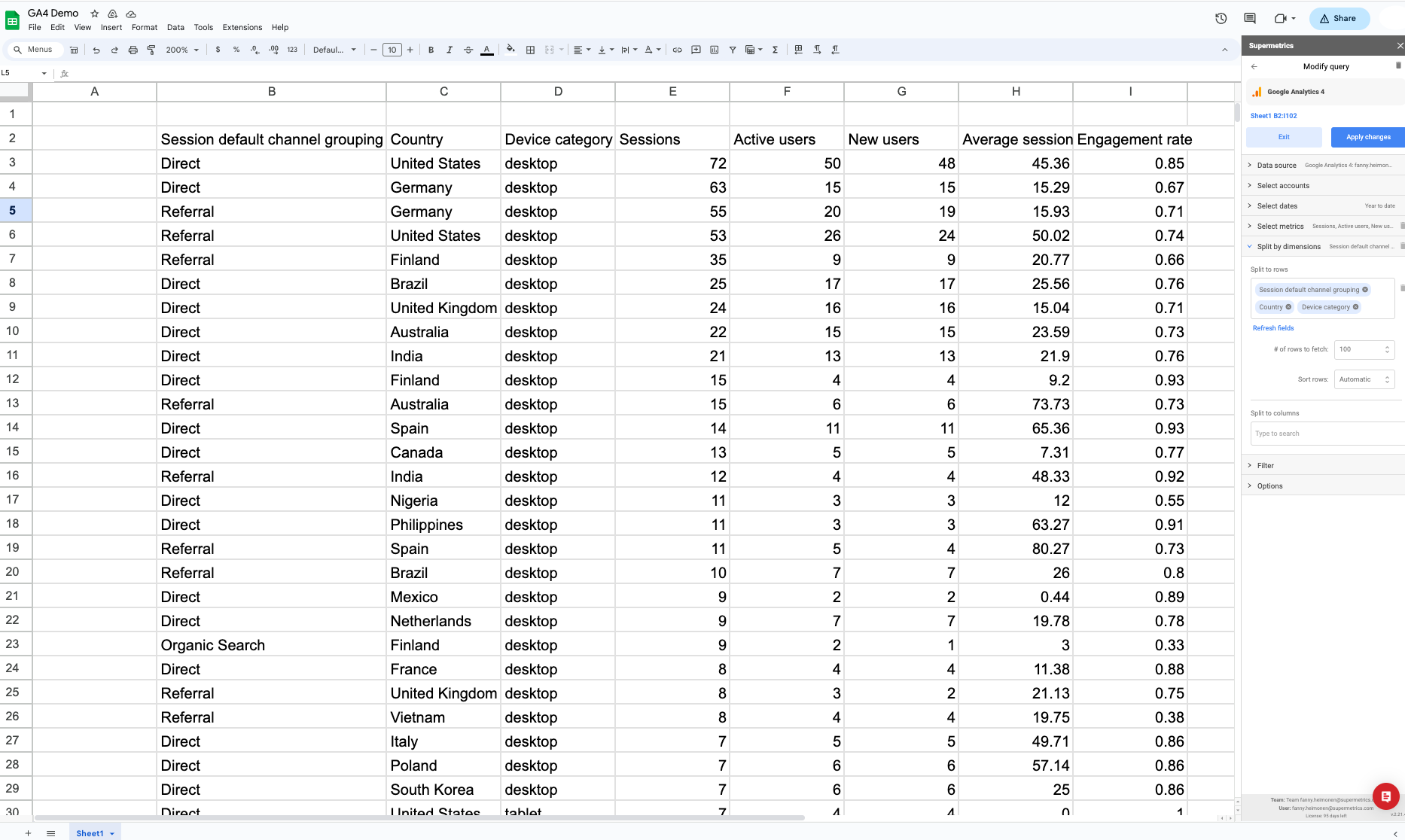
Task: Open the Extensions menu
Action: pos(242,28)
